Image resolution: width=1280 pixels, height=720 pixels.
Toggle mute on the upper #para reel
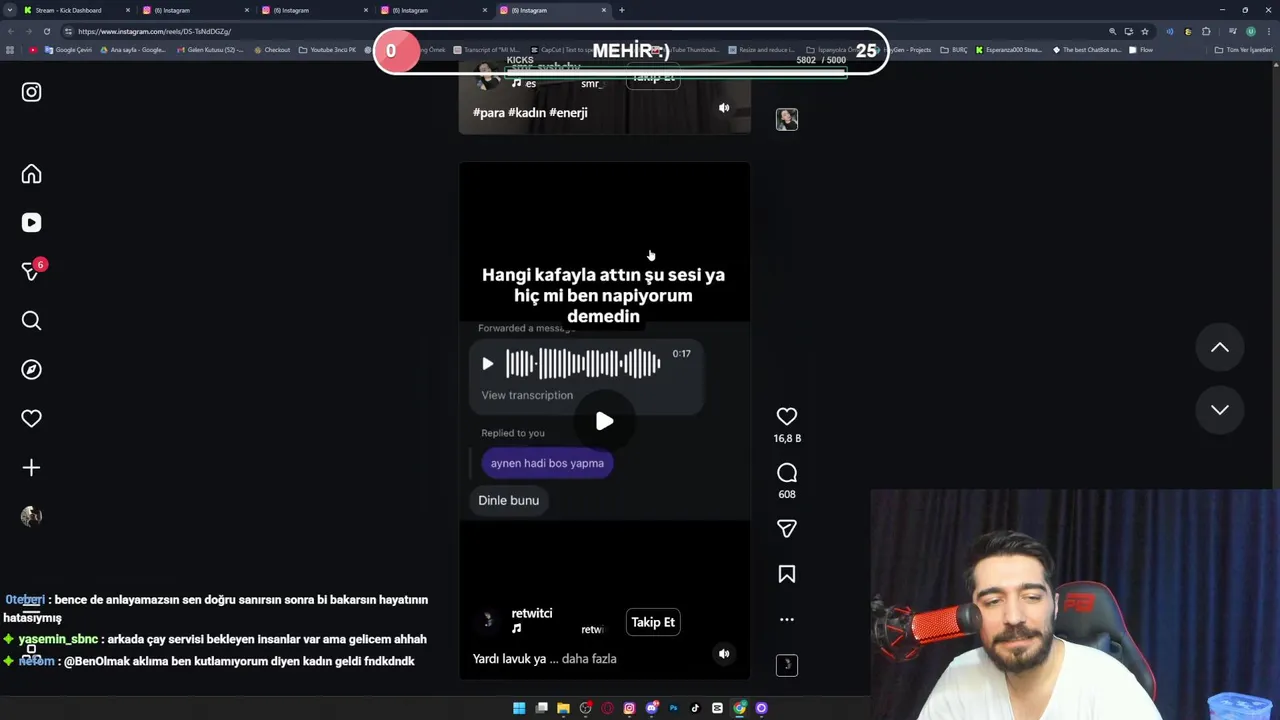(724, 108)
